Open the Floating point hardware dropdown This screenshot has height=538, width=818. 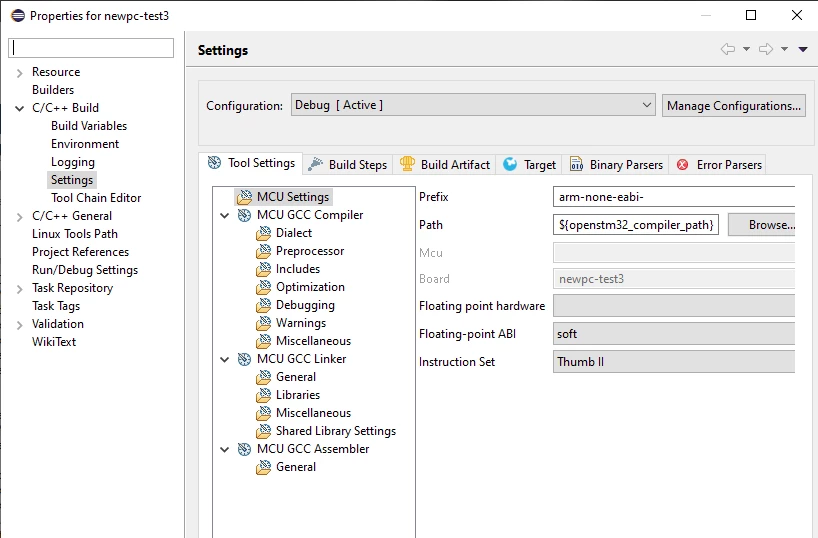(673, 306)
